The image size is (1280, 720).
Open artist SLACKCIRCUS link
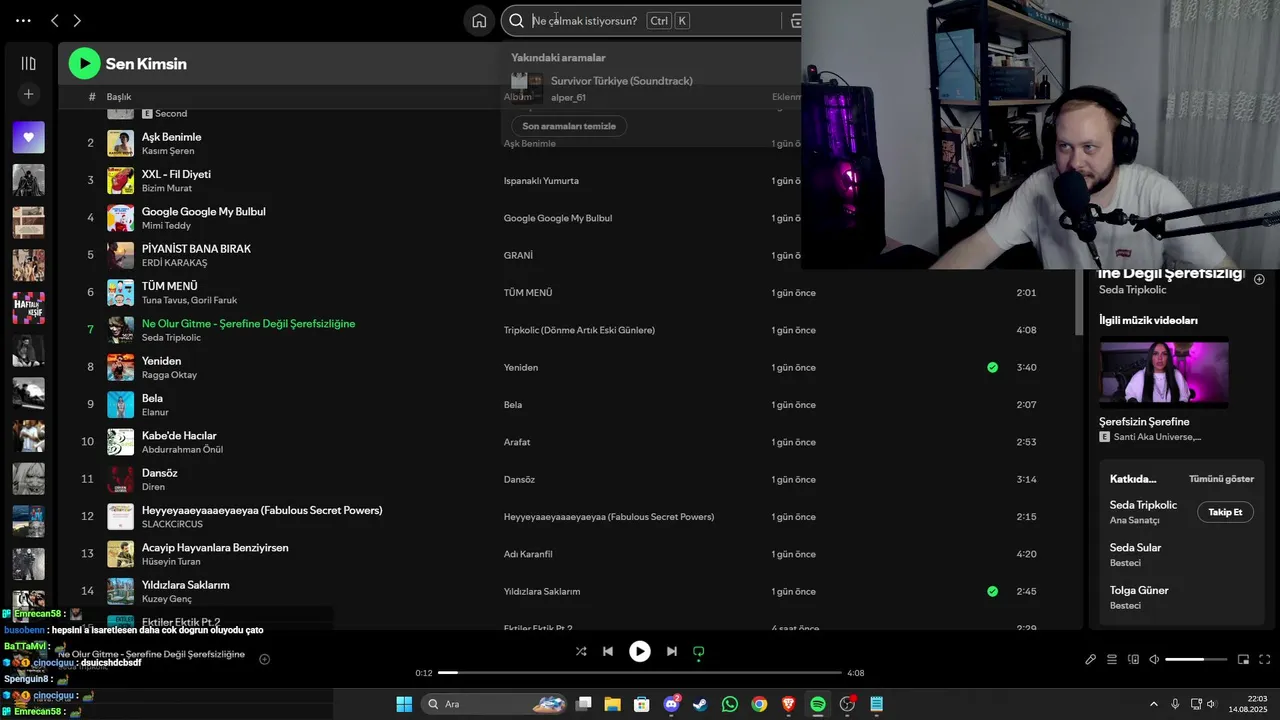point(172,524)
